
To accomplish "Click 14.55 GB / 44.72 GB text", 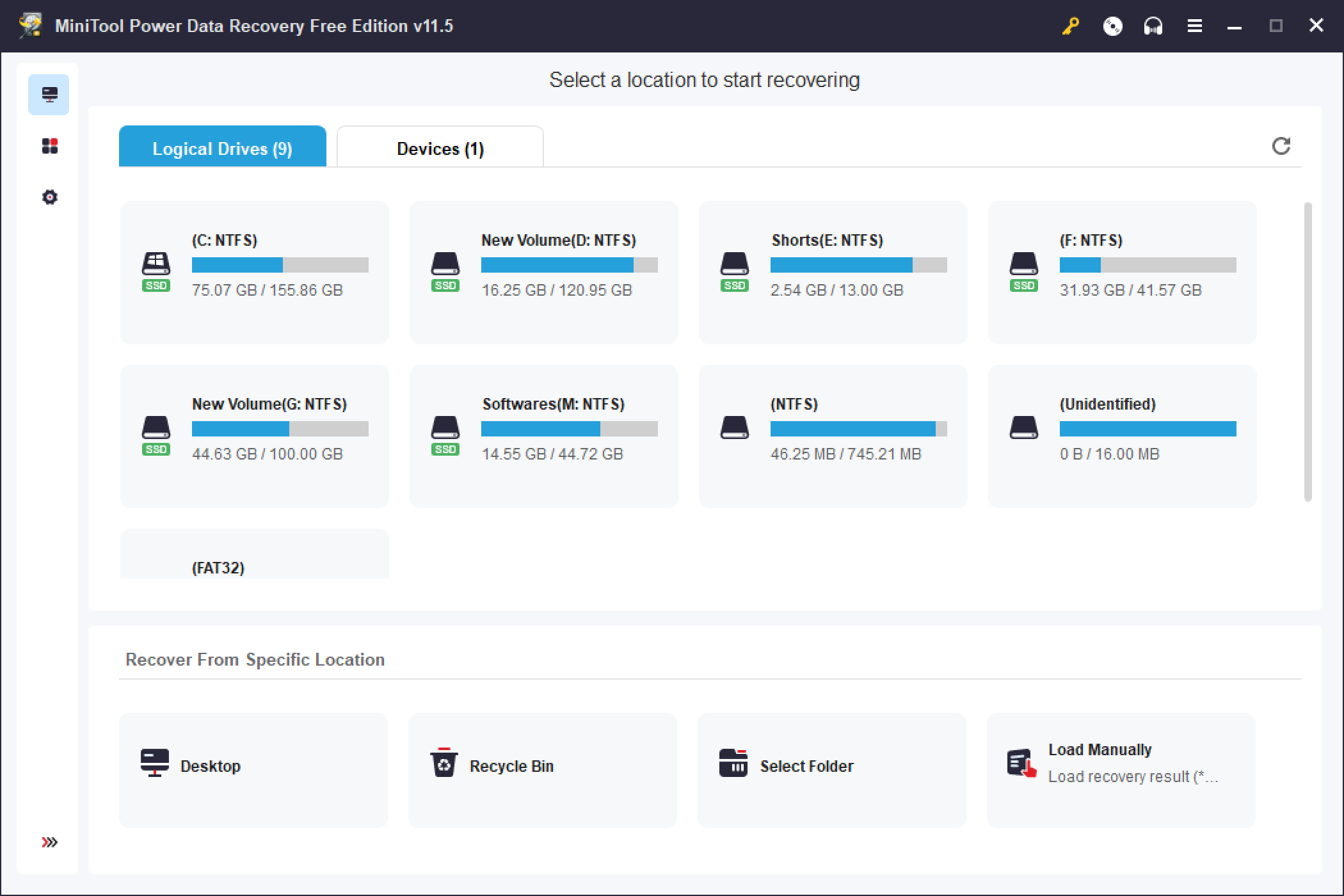I will tap(552, 454).
